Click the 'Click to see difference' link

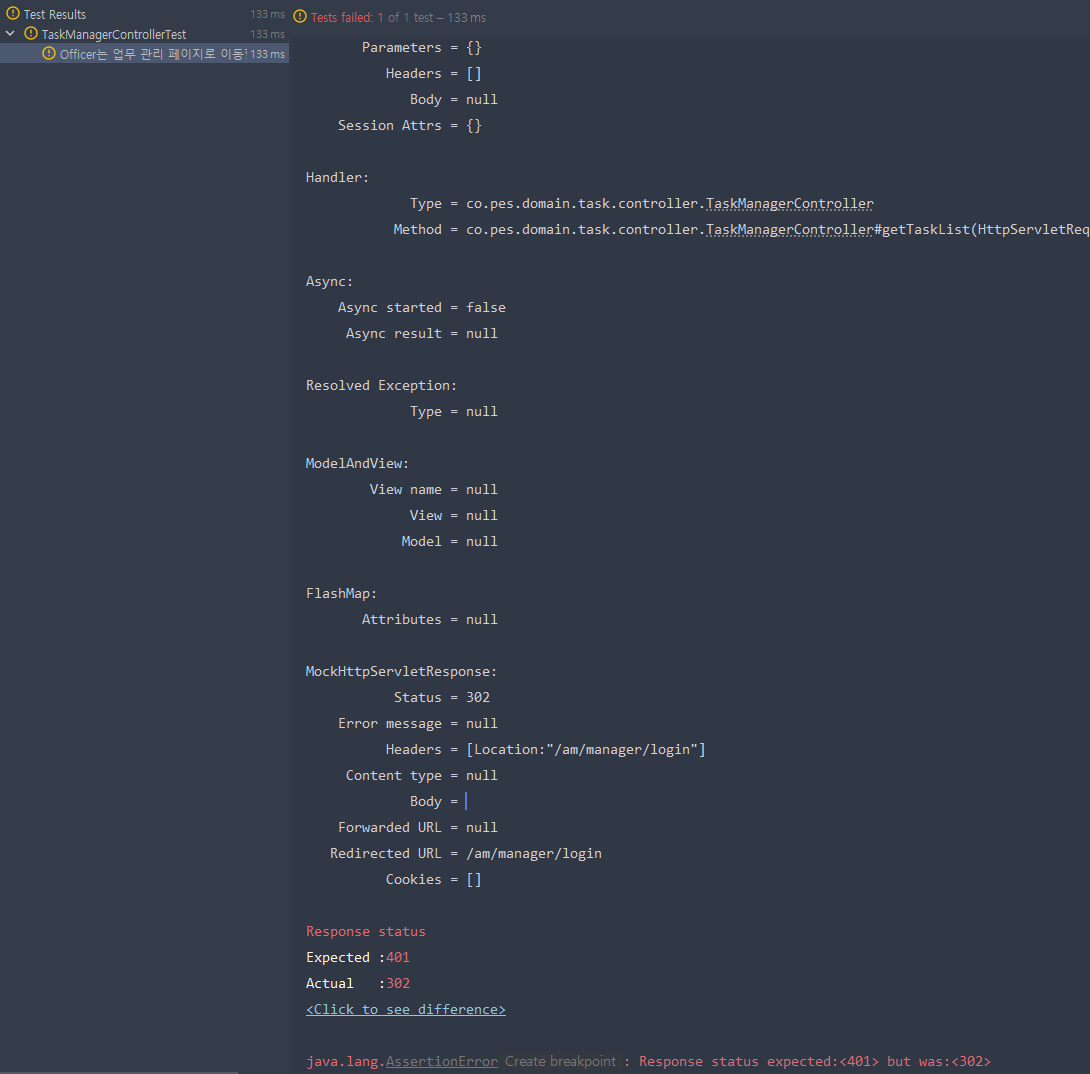click(x=405, y=1009)
